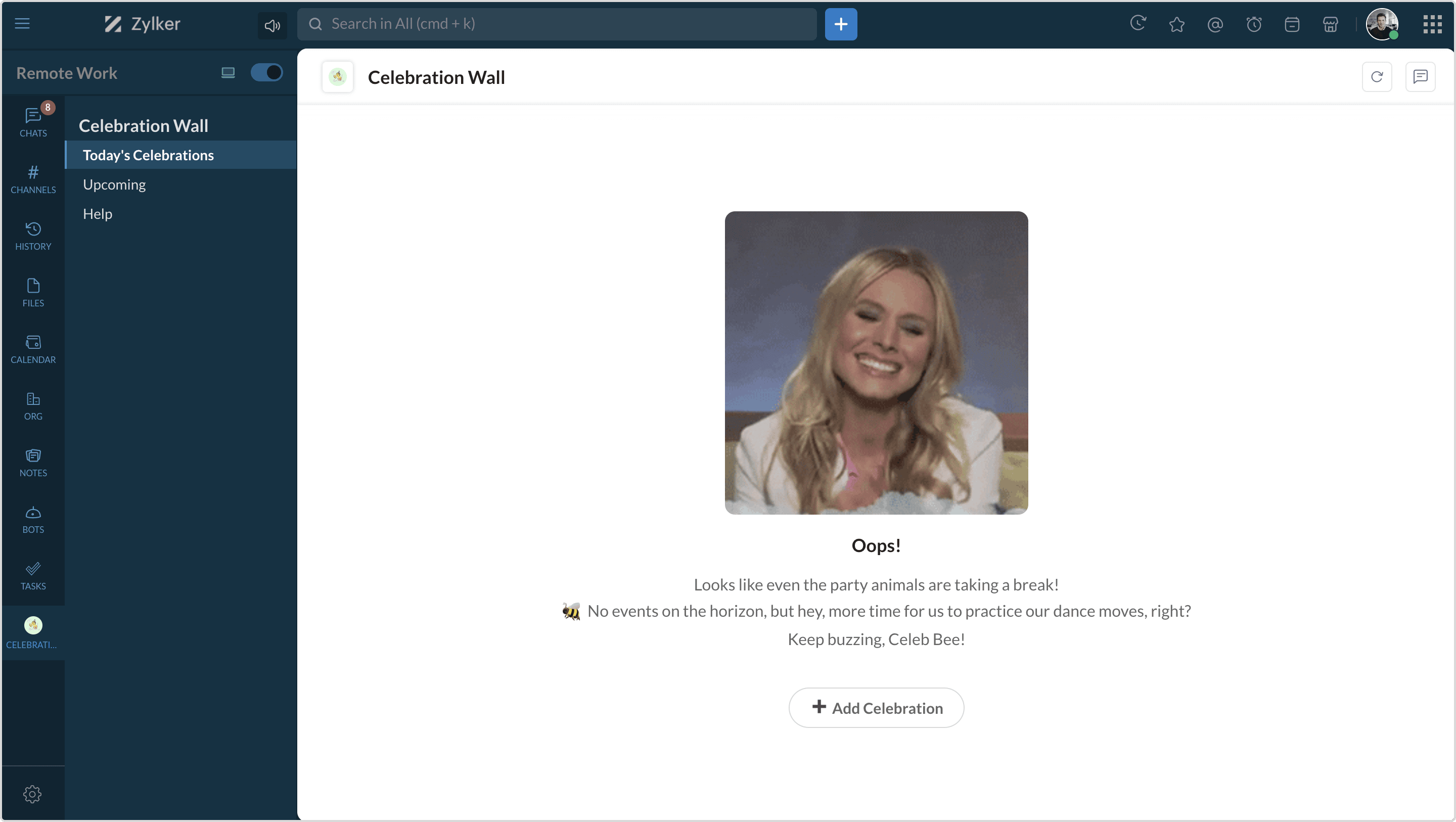Click the blue plus create button
This screenshot has height=822, width=1456.
(x=840, y=24)
